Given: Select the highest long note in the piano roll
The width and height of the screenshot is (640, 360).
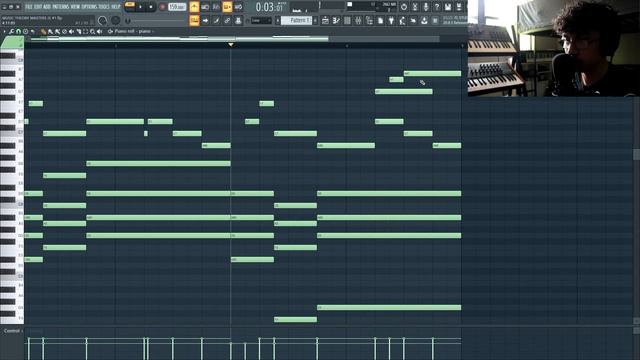Looking at the screenshot, I should (432, 73).
